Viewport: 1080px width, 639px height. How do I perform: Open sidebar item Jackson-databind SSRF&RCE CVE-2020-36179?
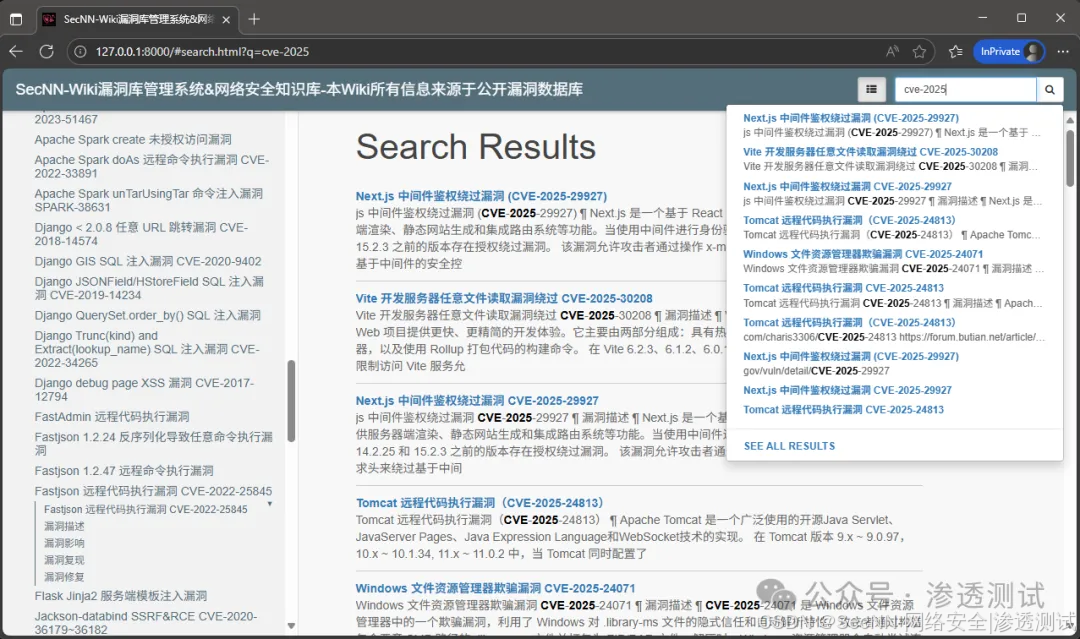tap(146, 622)
